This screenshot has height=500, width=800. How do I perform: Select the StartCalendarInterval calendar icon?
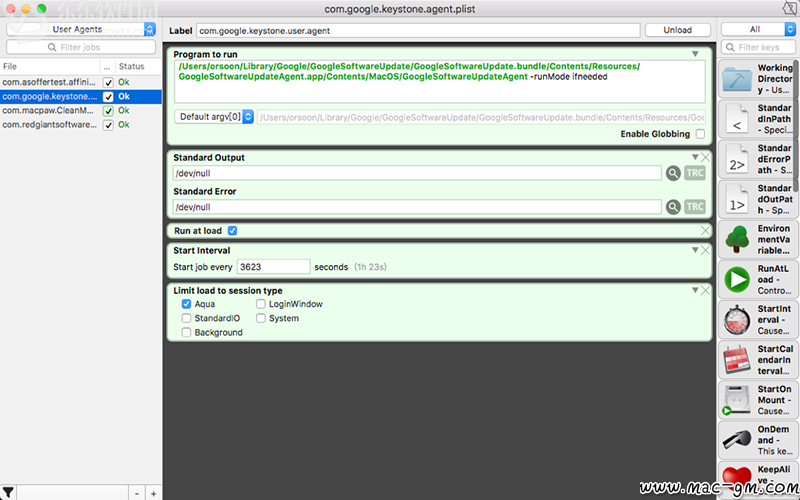pos(737,360)
